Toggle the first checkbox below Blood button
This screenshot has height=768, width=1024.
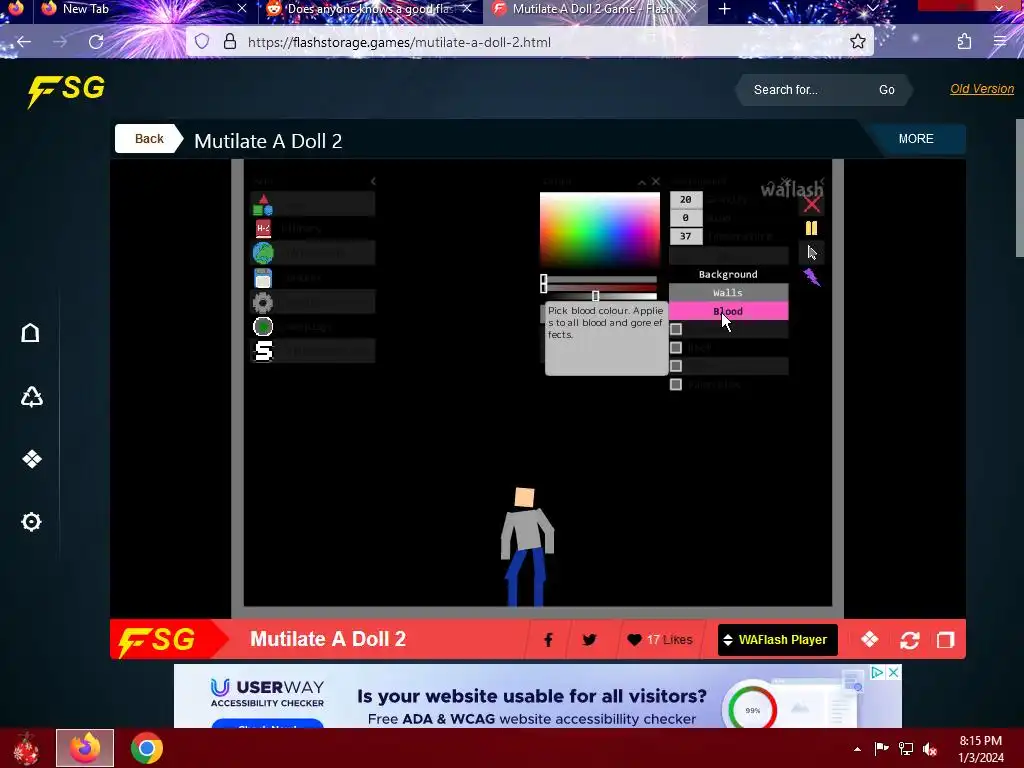coord(676,329)
